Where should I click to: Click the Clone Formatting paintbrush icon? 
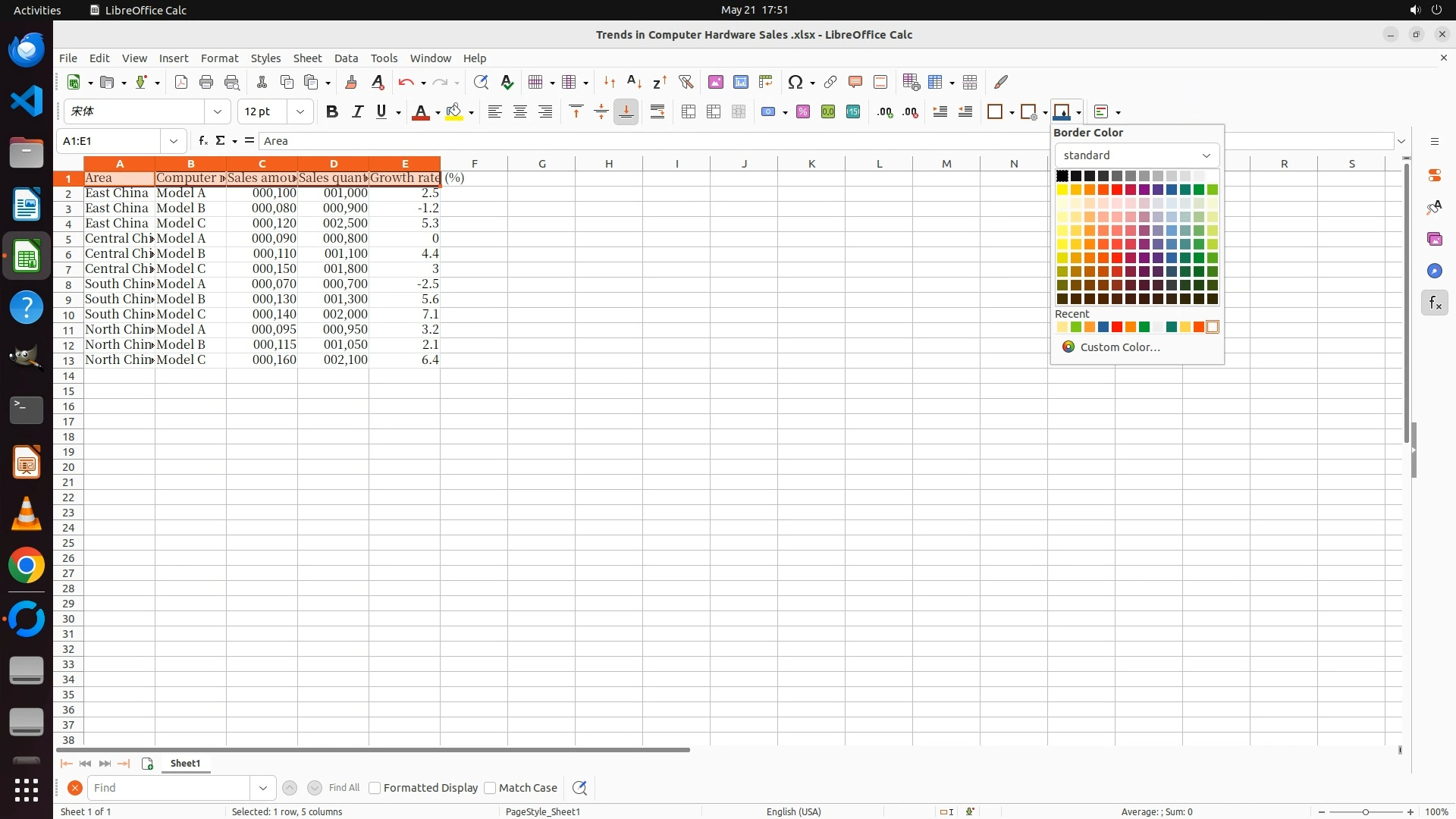[x=351, y=82]
